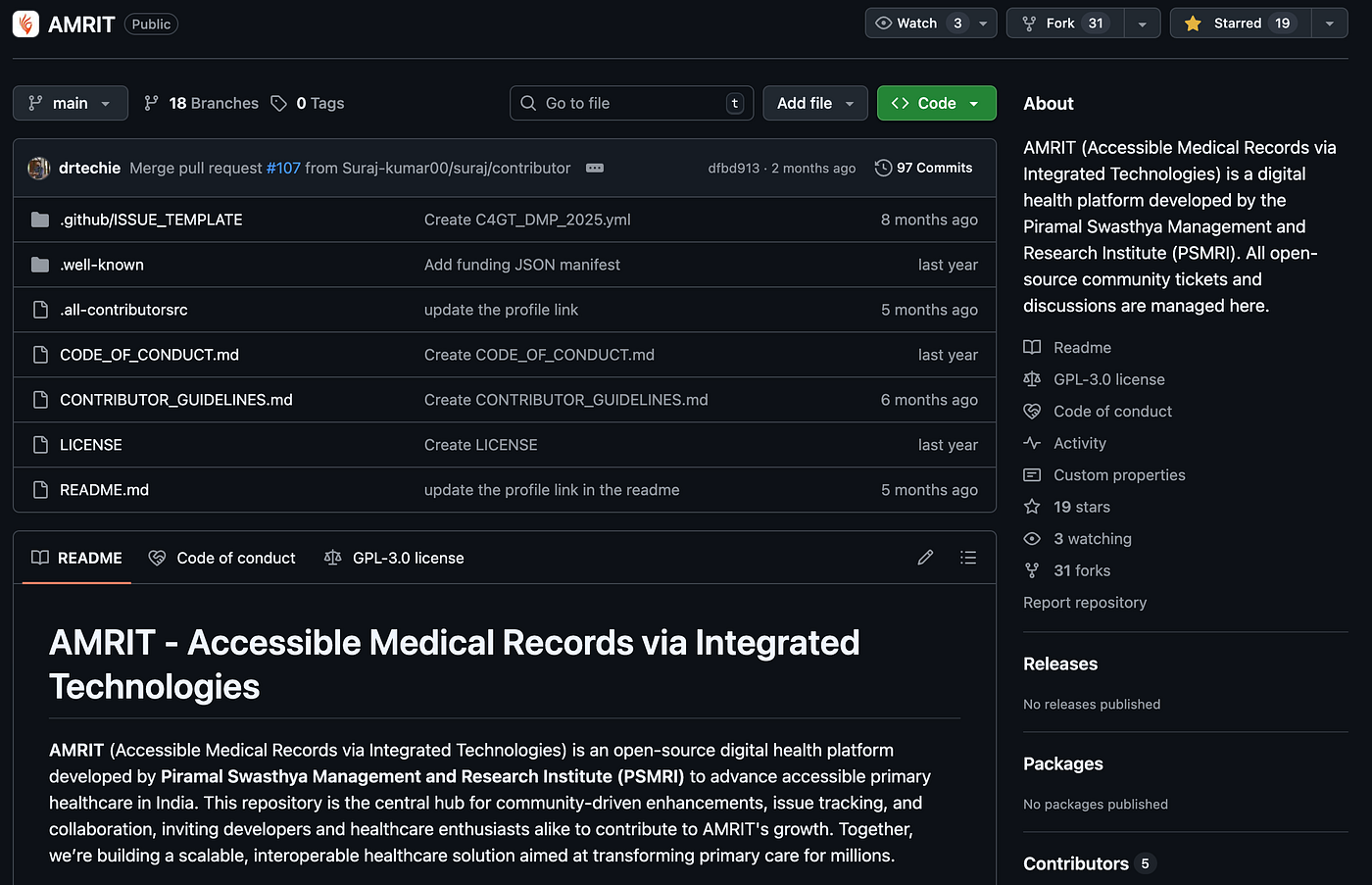Open the Packages section heading
Screen dimensions: 1372x885
click(x=1063, y=763)
